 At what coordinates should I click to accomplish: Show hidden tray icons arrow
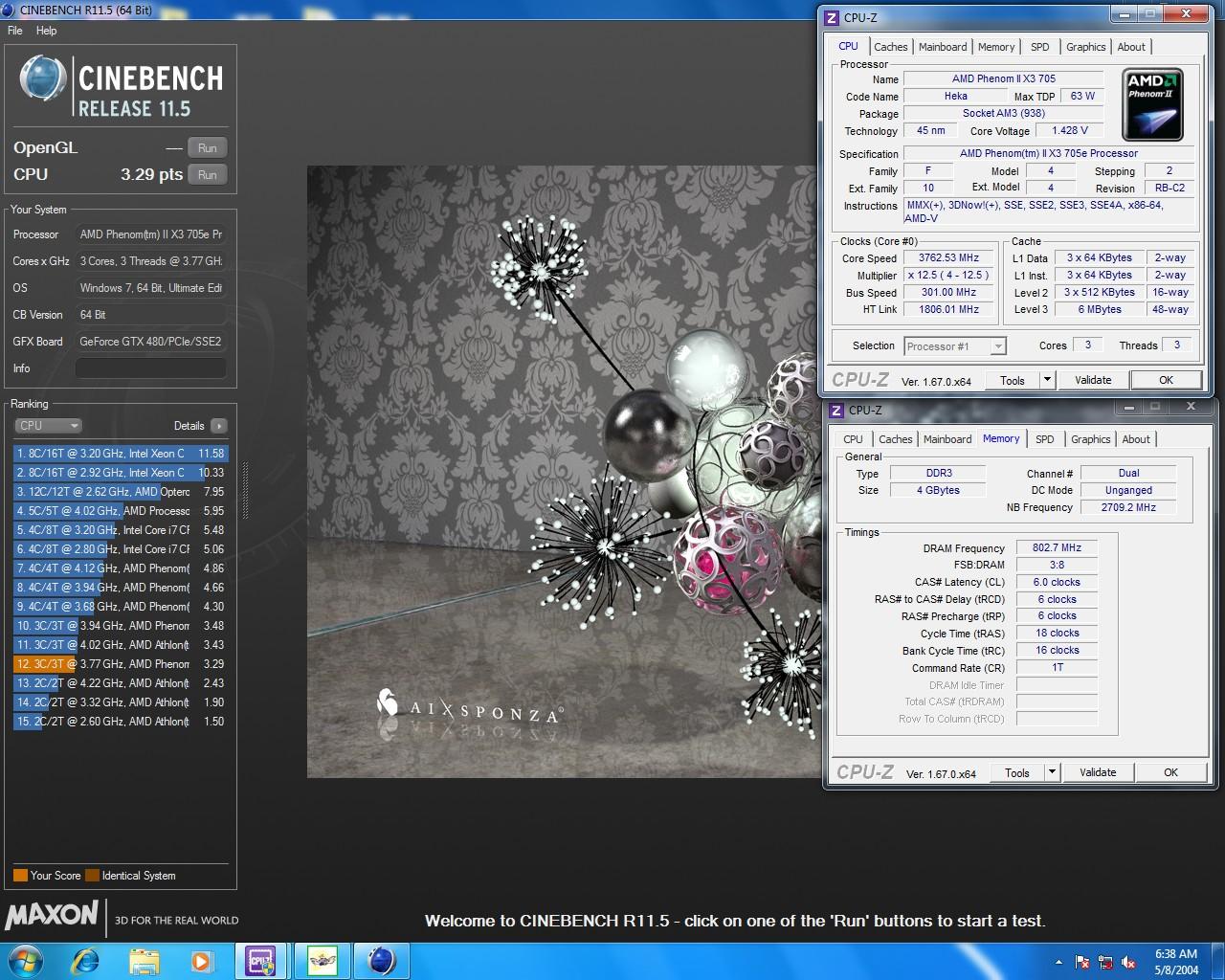point(1058,962)
